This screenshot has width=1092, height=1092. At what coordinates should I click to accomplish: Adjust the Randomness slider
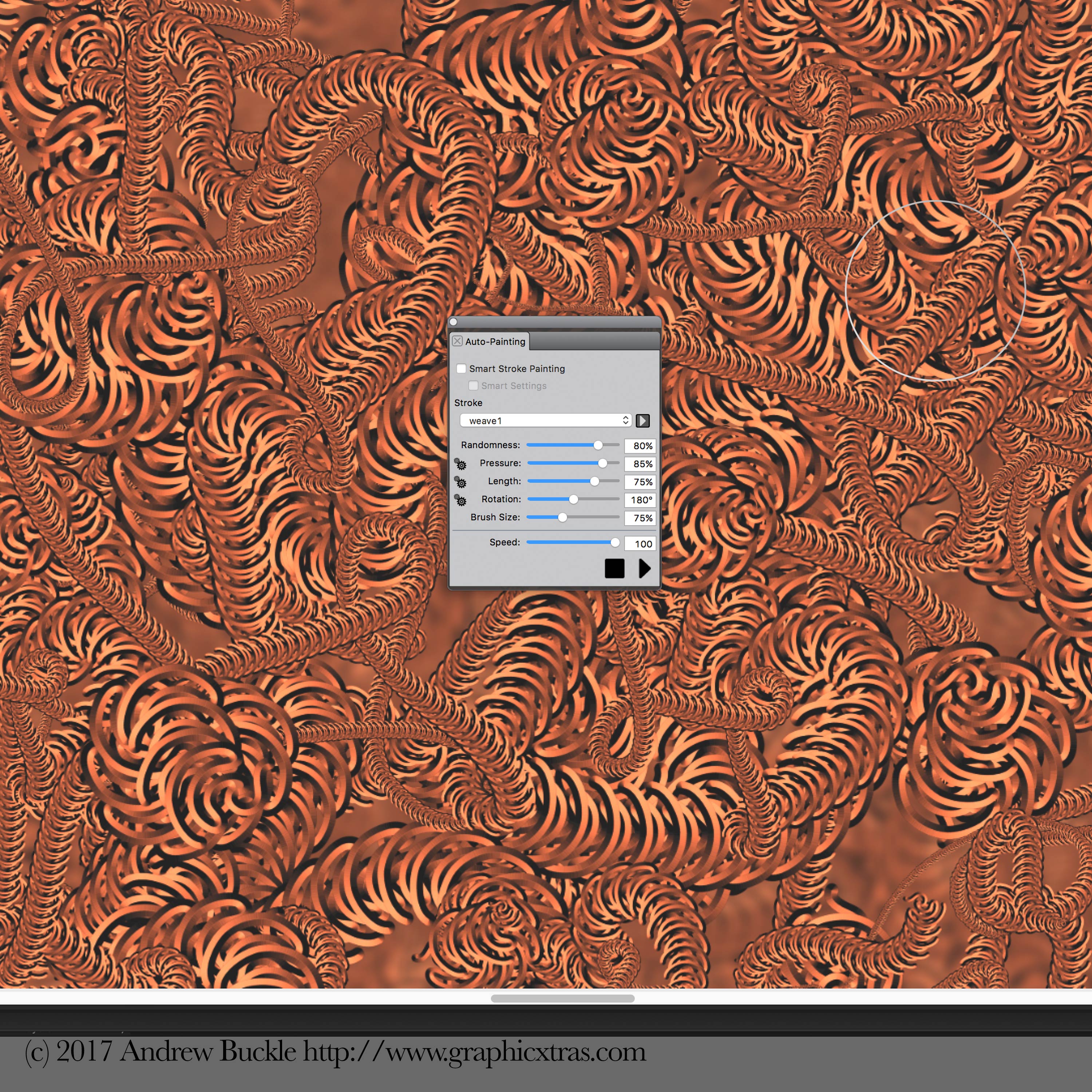click(573, 445)
